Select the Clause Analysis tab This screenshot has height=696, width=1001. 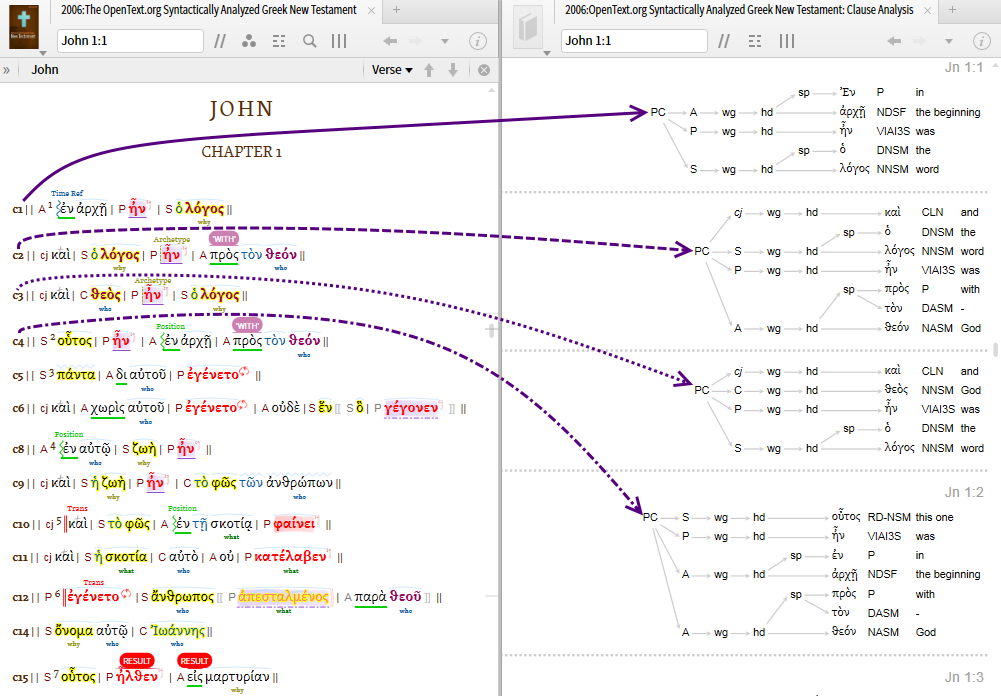(x=739, y=10)
